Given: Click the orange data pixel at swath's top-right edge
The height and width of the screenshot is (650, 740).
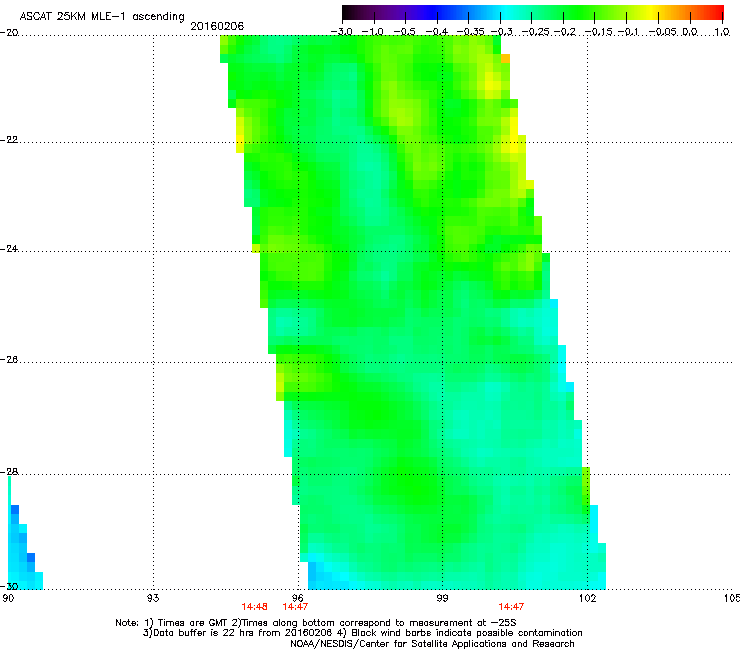Looking at the screenshot, I should point(505,59).
